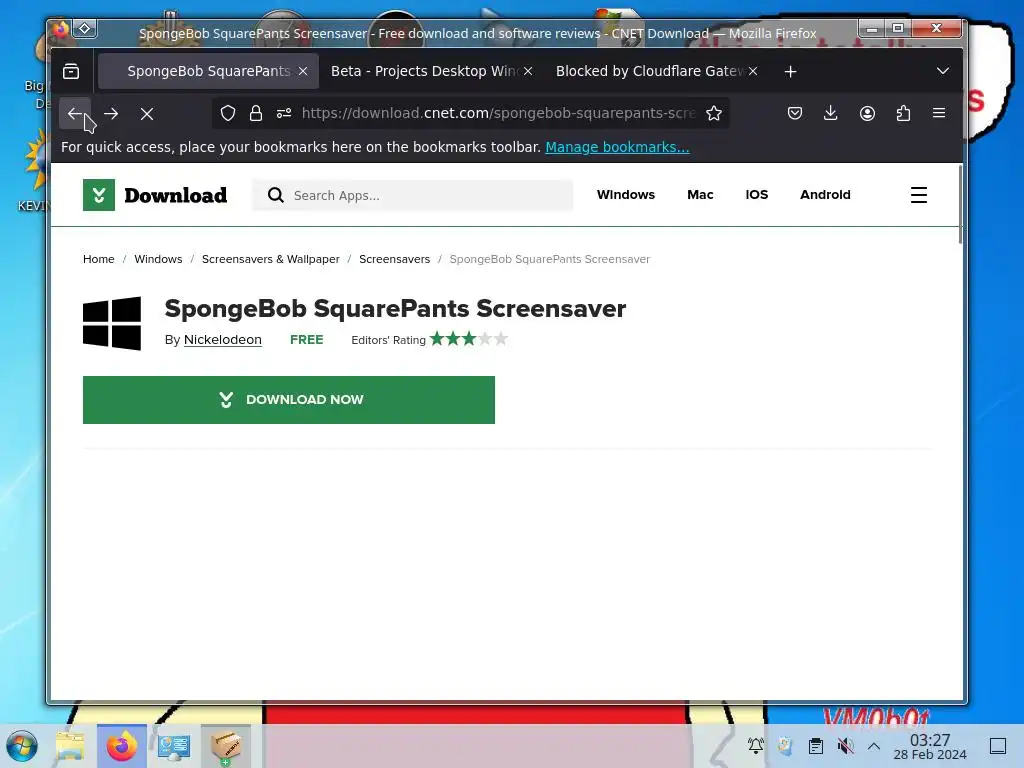Click the padlock site security icon
Viewport: 1024px width, 768px height.
tap(256, 114)
